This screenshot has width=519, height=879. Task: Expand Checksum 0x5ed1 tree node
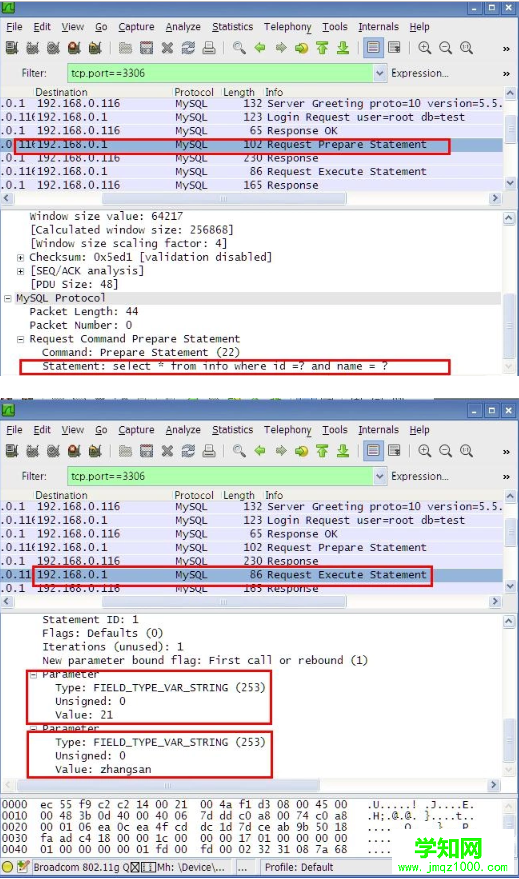pos(21,257)
